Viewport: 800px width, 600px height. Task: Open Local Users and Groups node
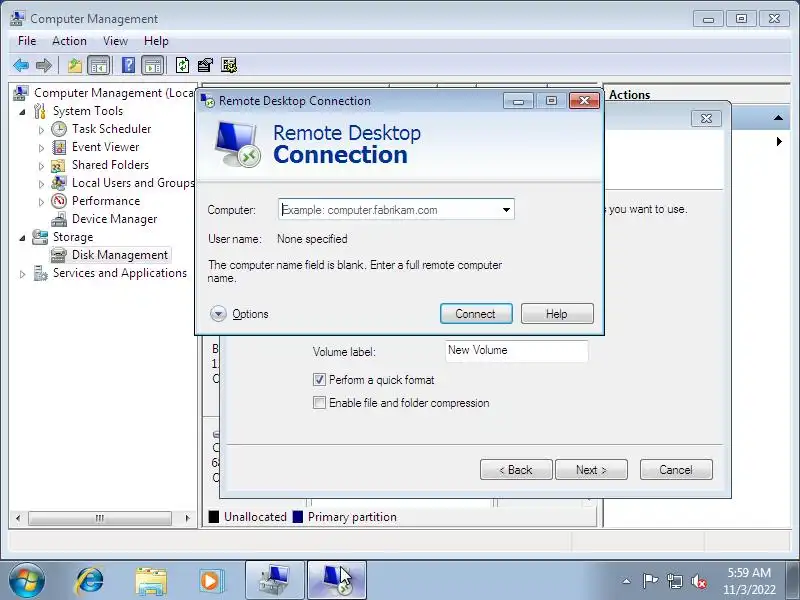pyautogui.click(x=133, y=183)
